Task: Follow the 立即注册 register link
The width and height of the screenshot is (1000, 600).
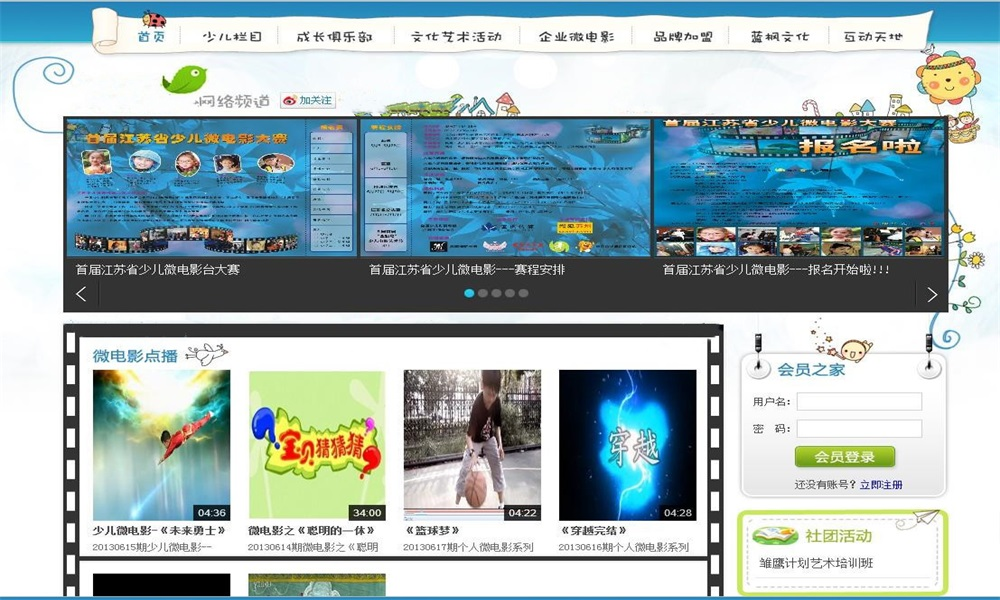Action: point(881,485)
